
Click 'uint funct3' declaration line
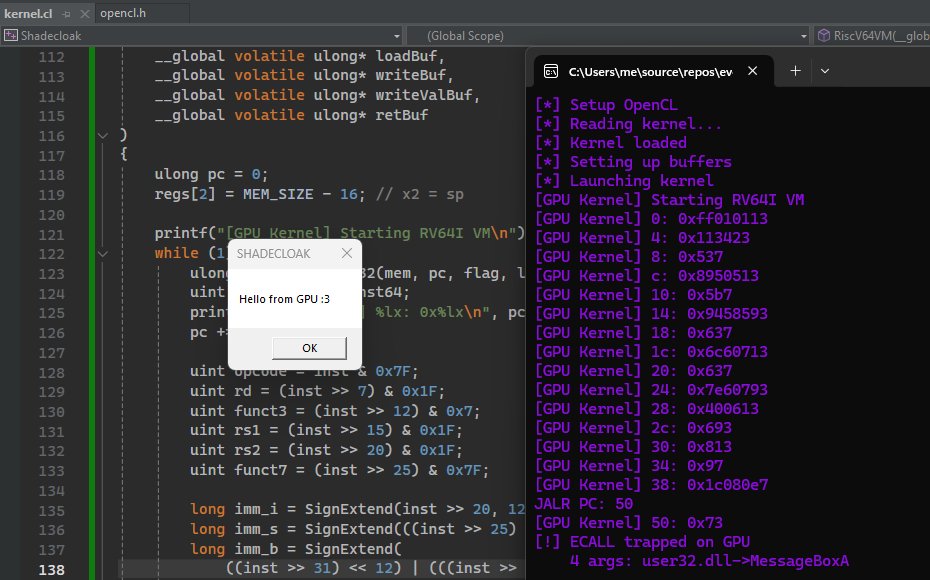tap(335, 411)
